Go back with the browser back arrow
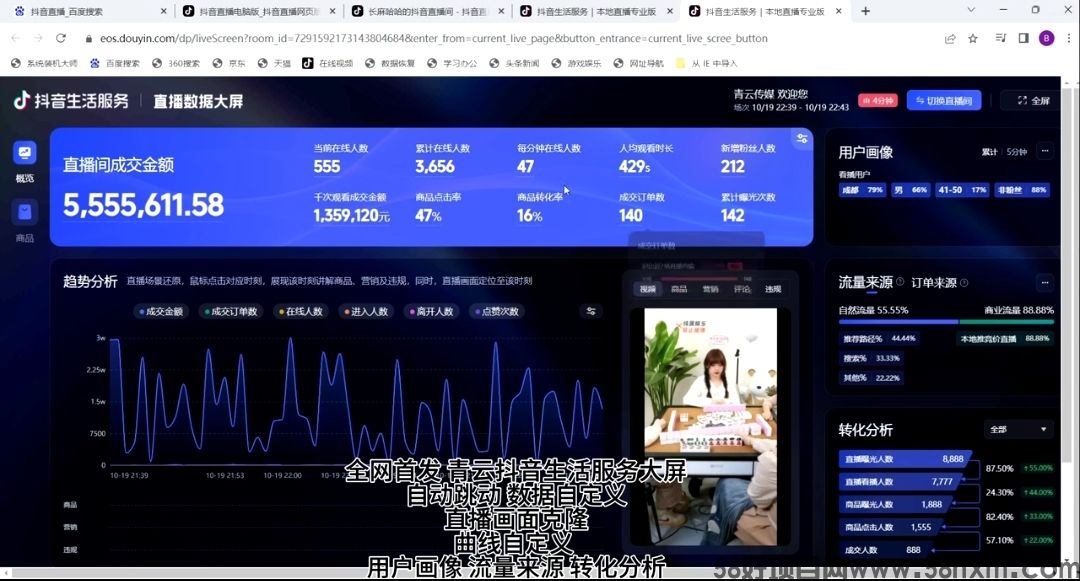 (x=16, y=39)
